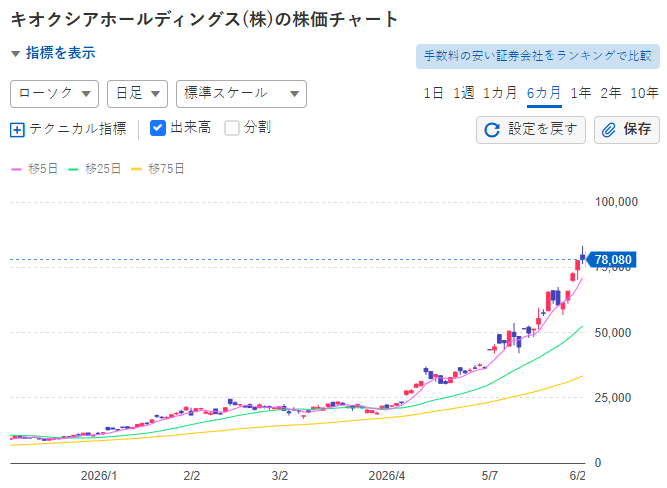Image resolution: width=667 pixels, height=488 pixels.
Task: Uncheck the 出来高 volume checkbox
Action: point(158,128)
